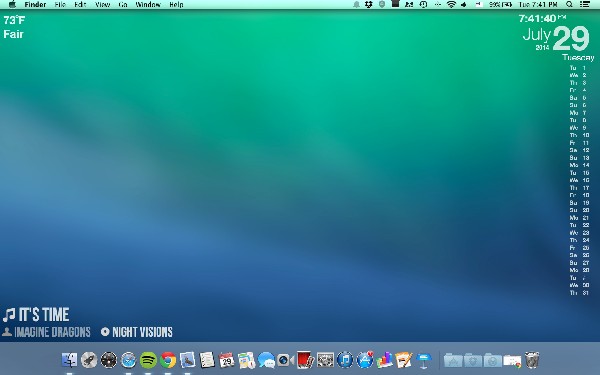600x375 pixels.
Task: Open the Edit menu
Action: [x=80, y=5]
